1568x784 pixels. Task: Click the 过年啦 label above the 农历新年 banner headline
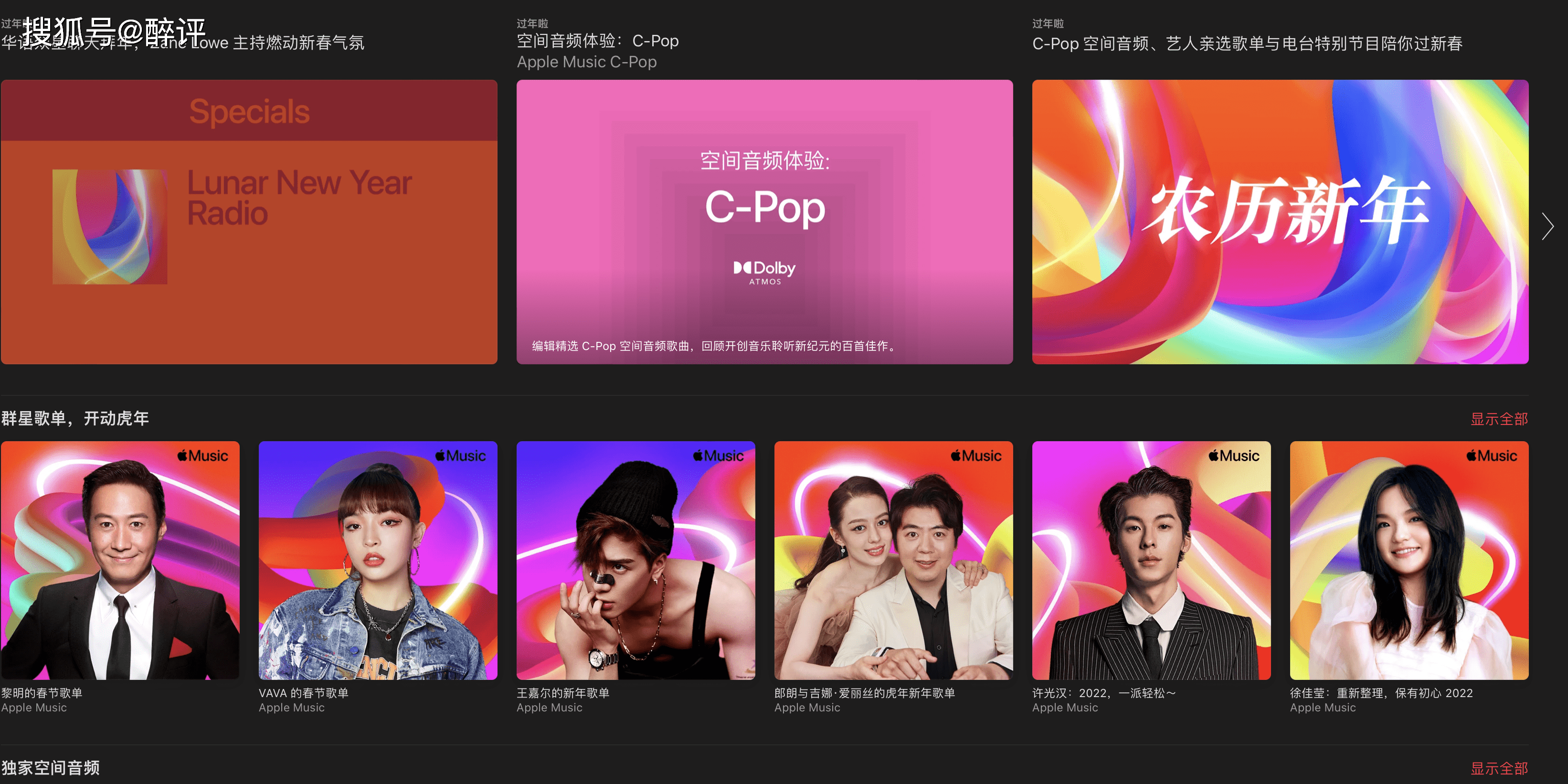pos(1048,23)
